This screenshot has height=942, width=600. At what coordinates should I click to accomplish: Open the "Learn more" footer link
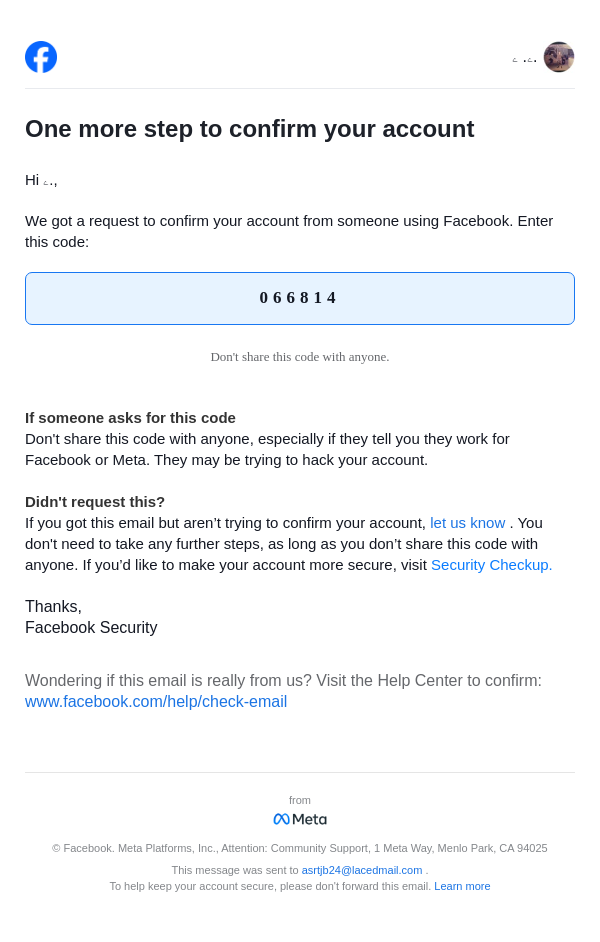(x=462, y=886)
